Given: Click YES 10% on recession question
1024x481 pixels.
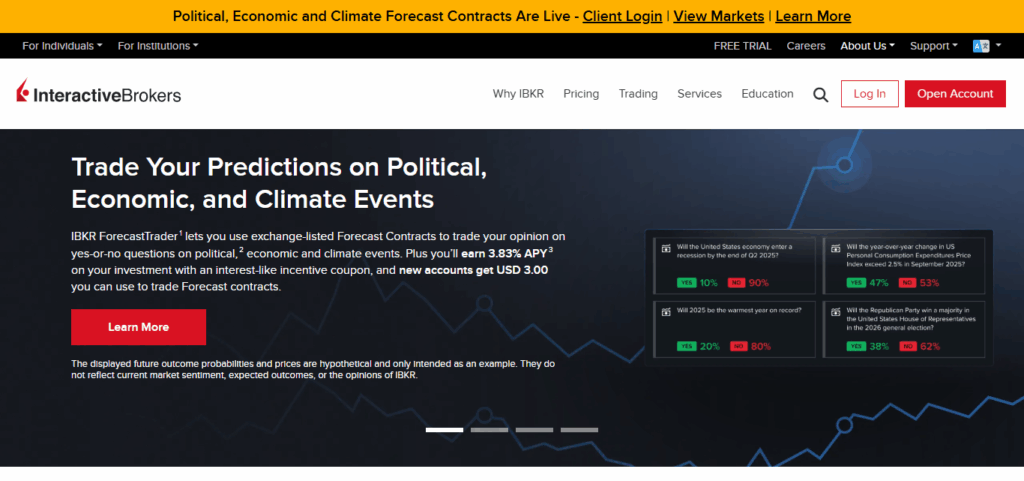Looking at the screenshot, I should point(697,283).
